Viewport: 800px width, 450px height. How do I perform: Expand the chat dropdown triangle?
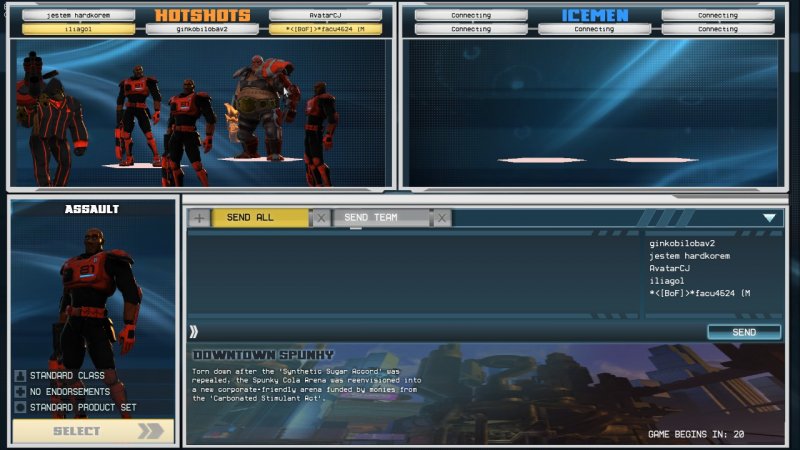769,218
